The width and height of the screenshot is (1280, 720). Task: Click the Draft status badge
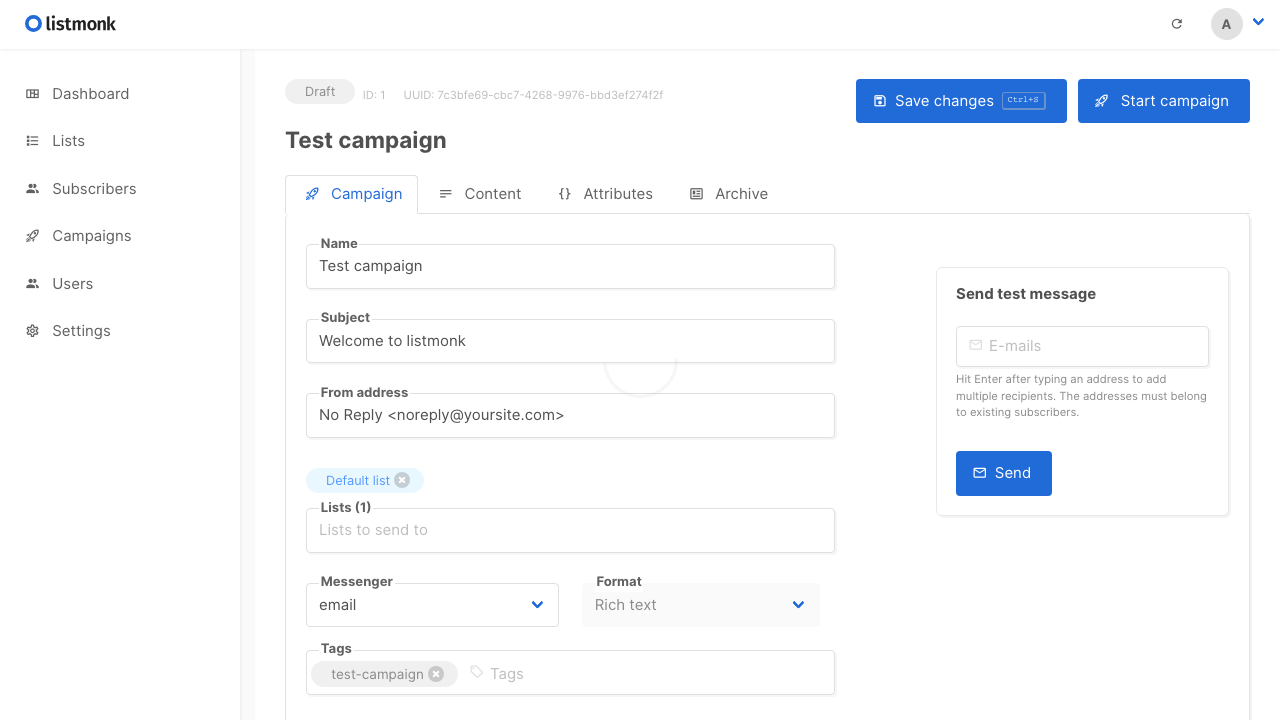pyautogui.click(x=320, y=92)
